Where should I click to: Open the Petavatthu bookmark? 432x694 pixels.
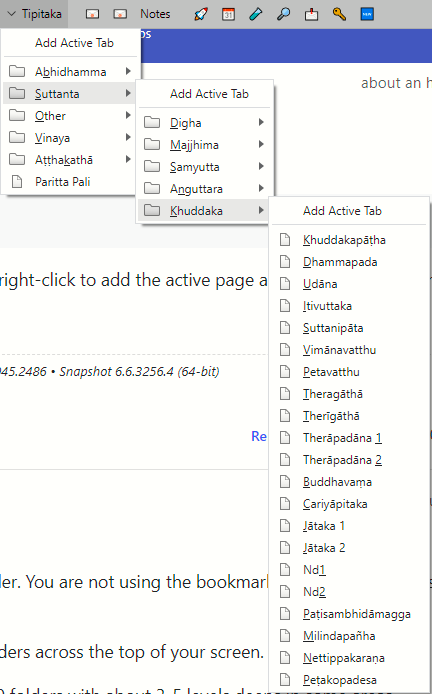(x=349, y=372)
